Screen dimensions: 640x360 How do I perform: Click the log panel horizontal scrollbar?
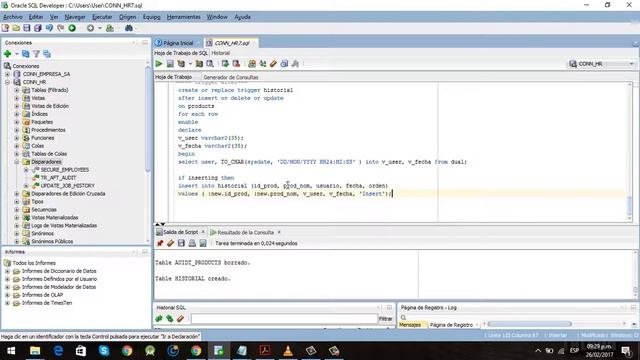tap(529, 324)
